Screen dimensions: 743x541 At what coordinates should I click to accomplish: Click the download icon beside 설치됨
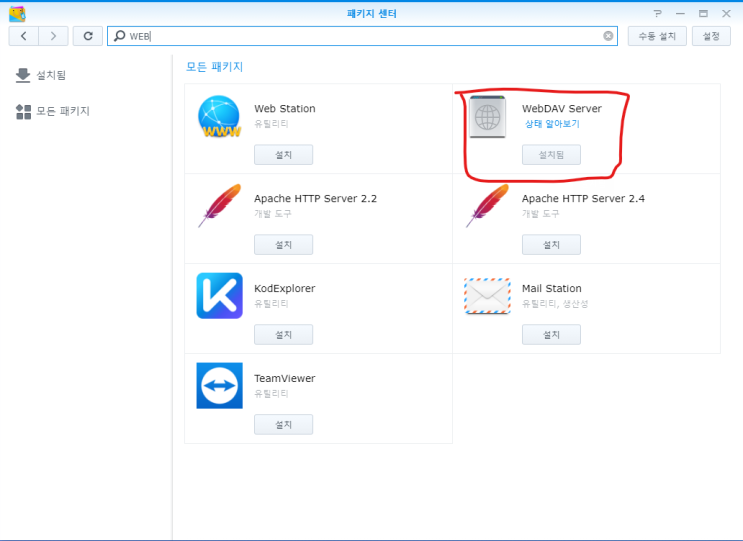(x=23, y=75)
